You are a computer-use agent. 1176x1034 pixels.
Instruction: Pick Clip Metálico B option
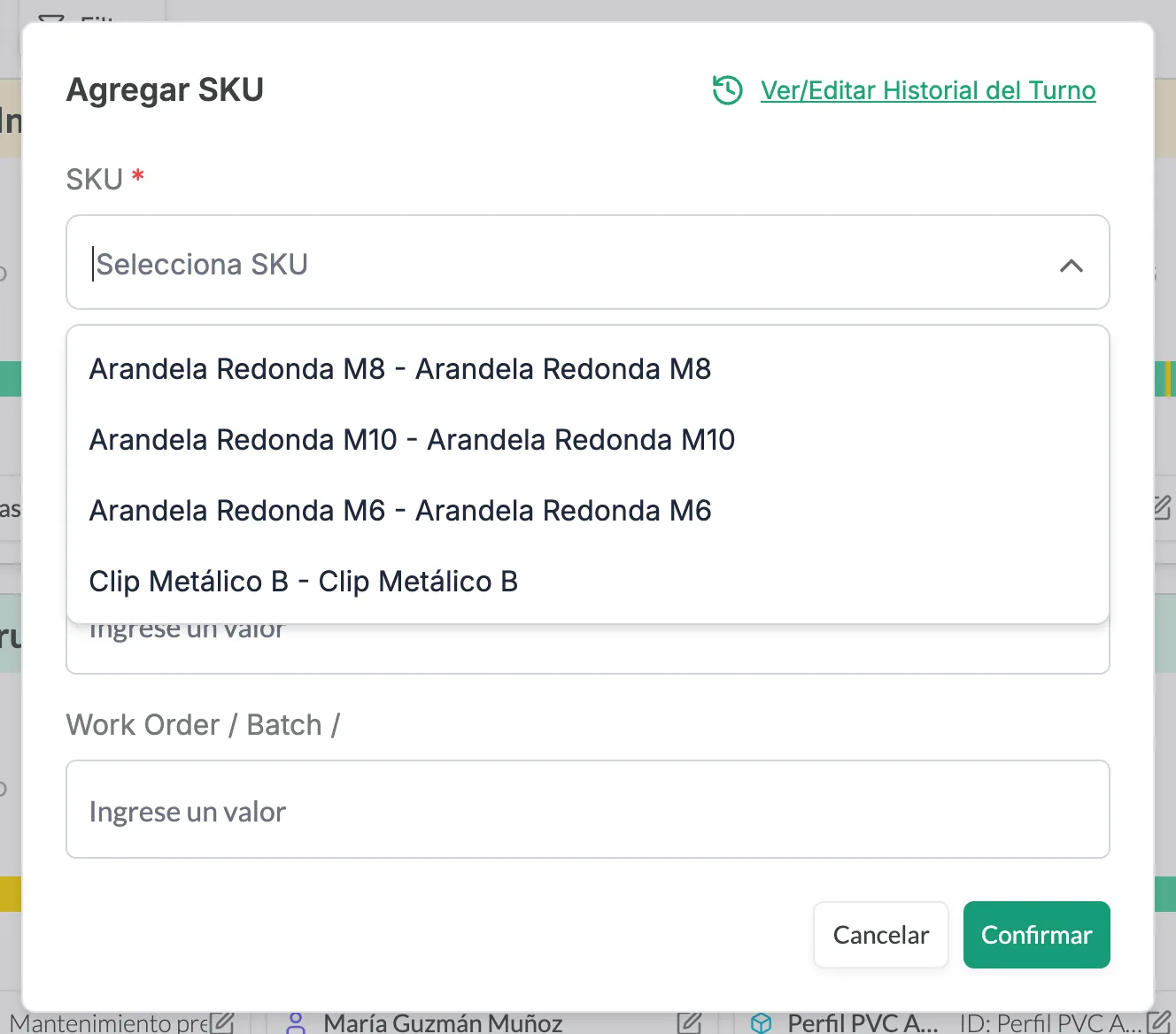(x=588, y=582)
